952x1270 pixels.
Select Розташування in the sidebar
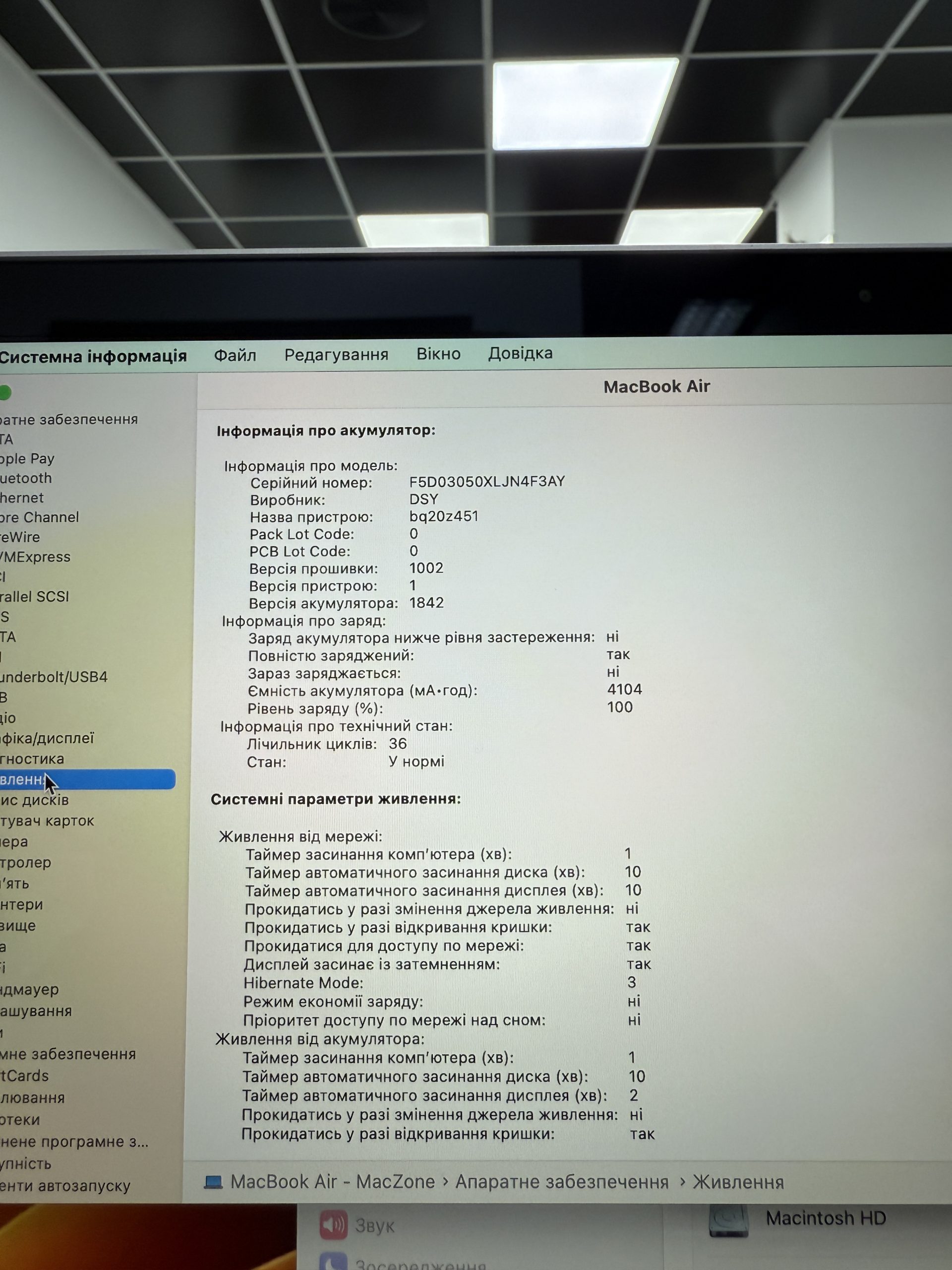tap(36, 1011)
